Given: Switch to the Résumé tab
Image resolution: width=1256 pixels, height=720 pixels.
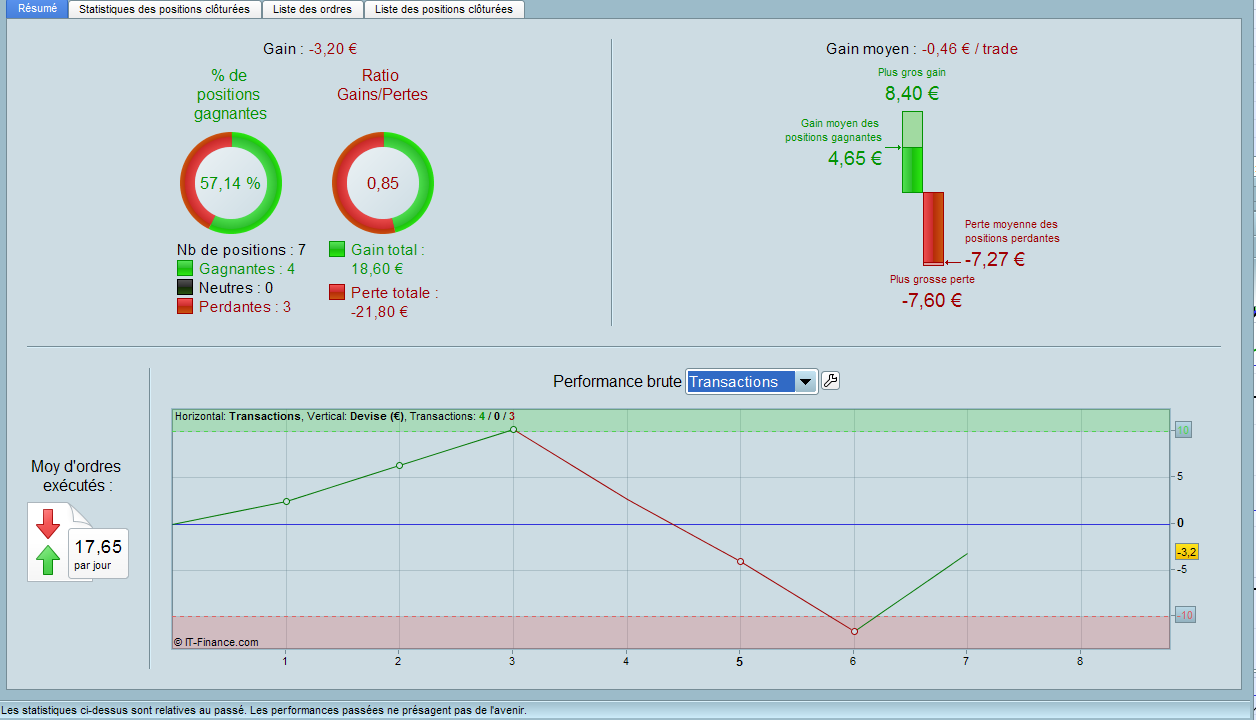Looking at the screenshot, I should (x=38, y=9).
